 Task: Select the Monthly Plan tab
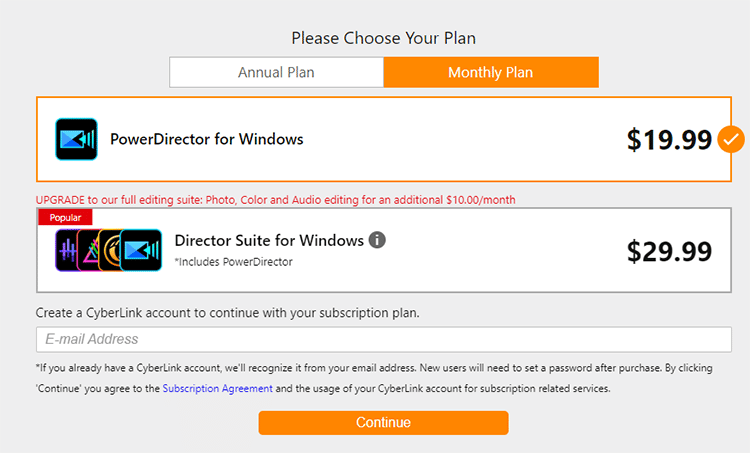coord(490,72)
